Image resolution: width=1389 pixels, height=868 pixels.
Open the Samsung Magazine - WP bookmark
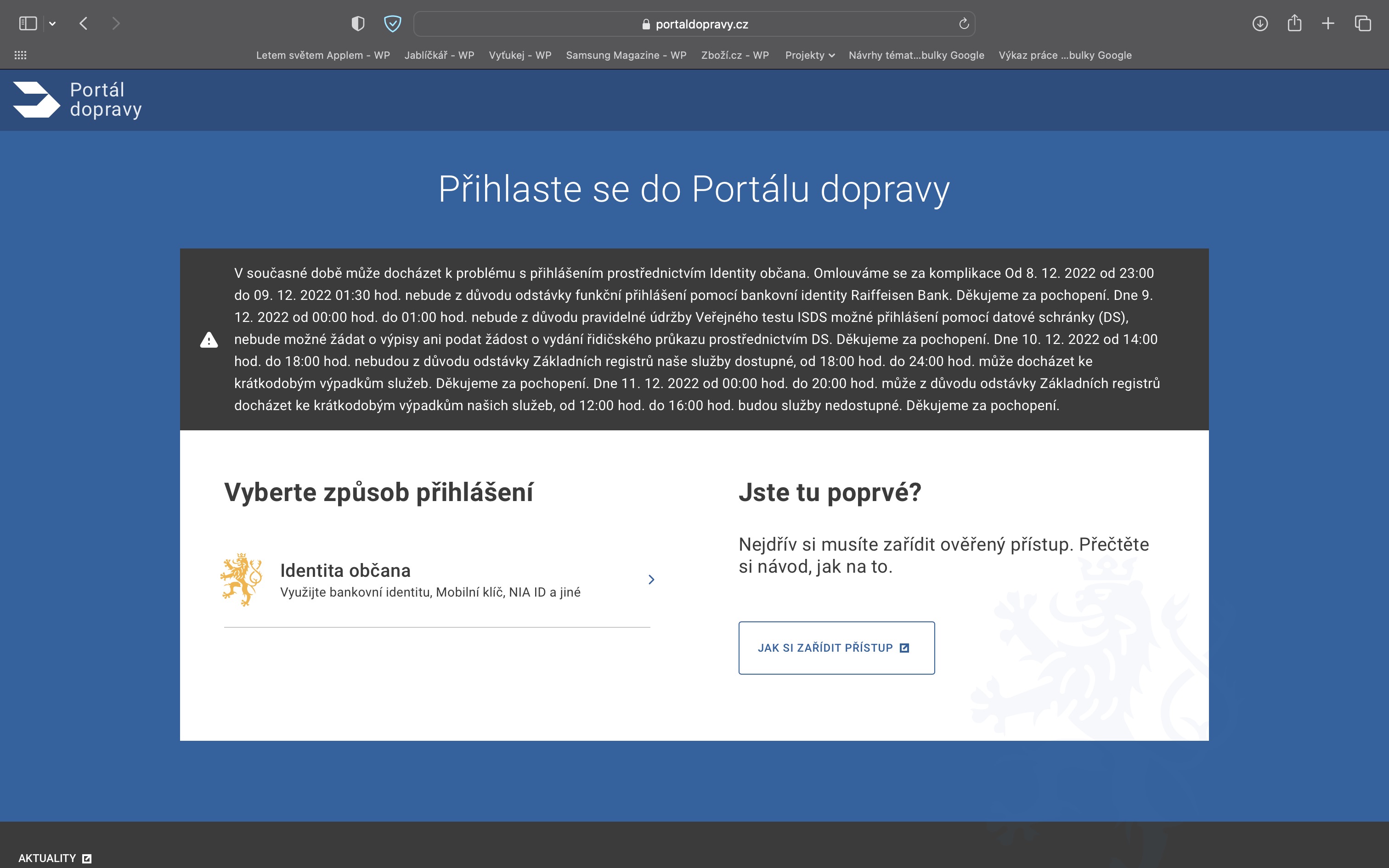click(626, 55)
